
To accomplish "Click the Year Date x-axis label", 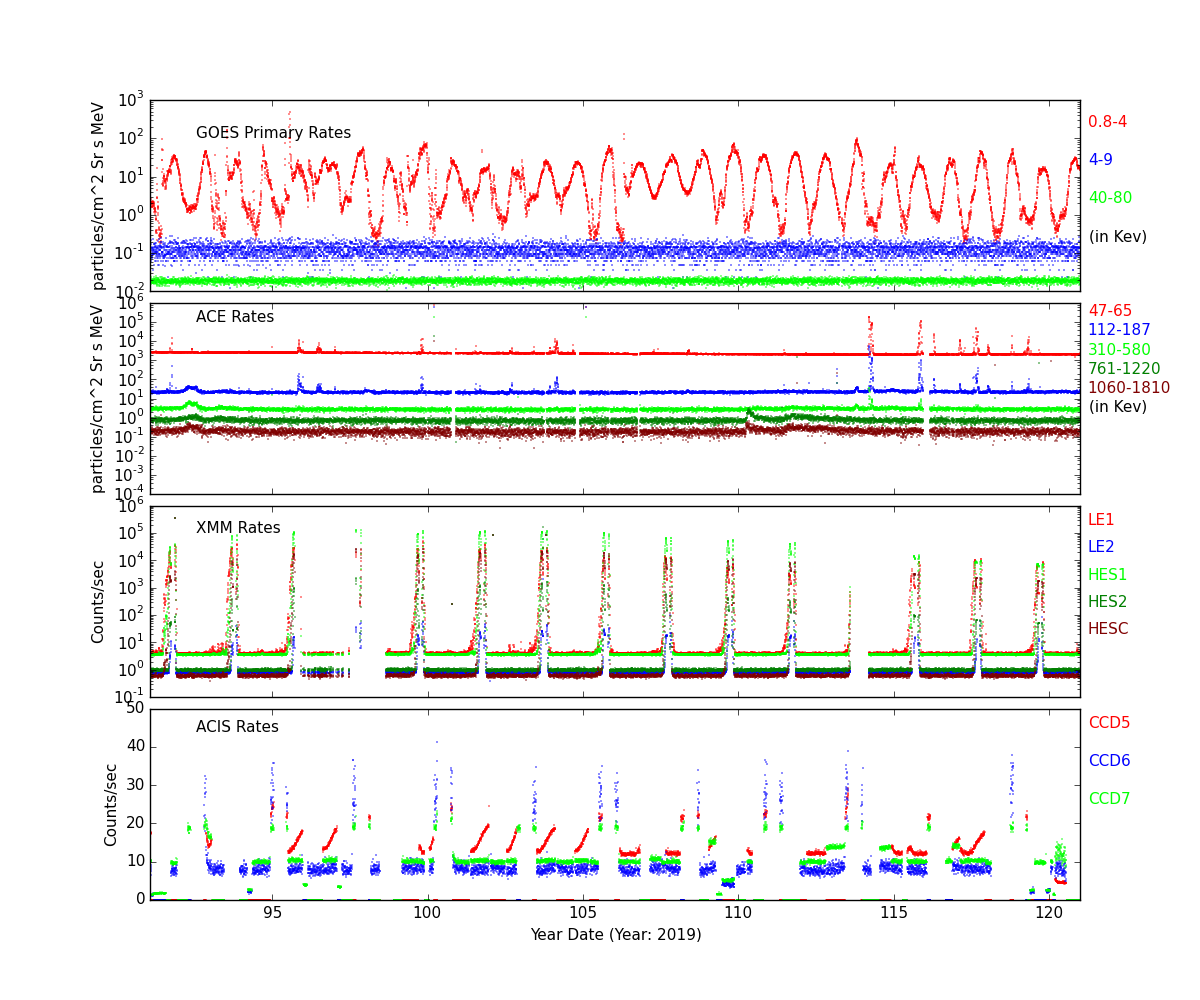I will pos(615,935).
